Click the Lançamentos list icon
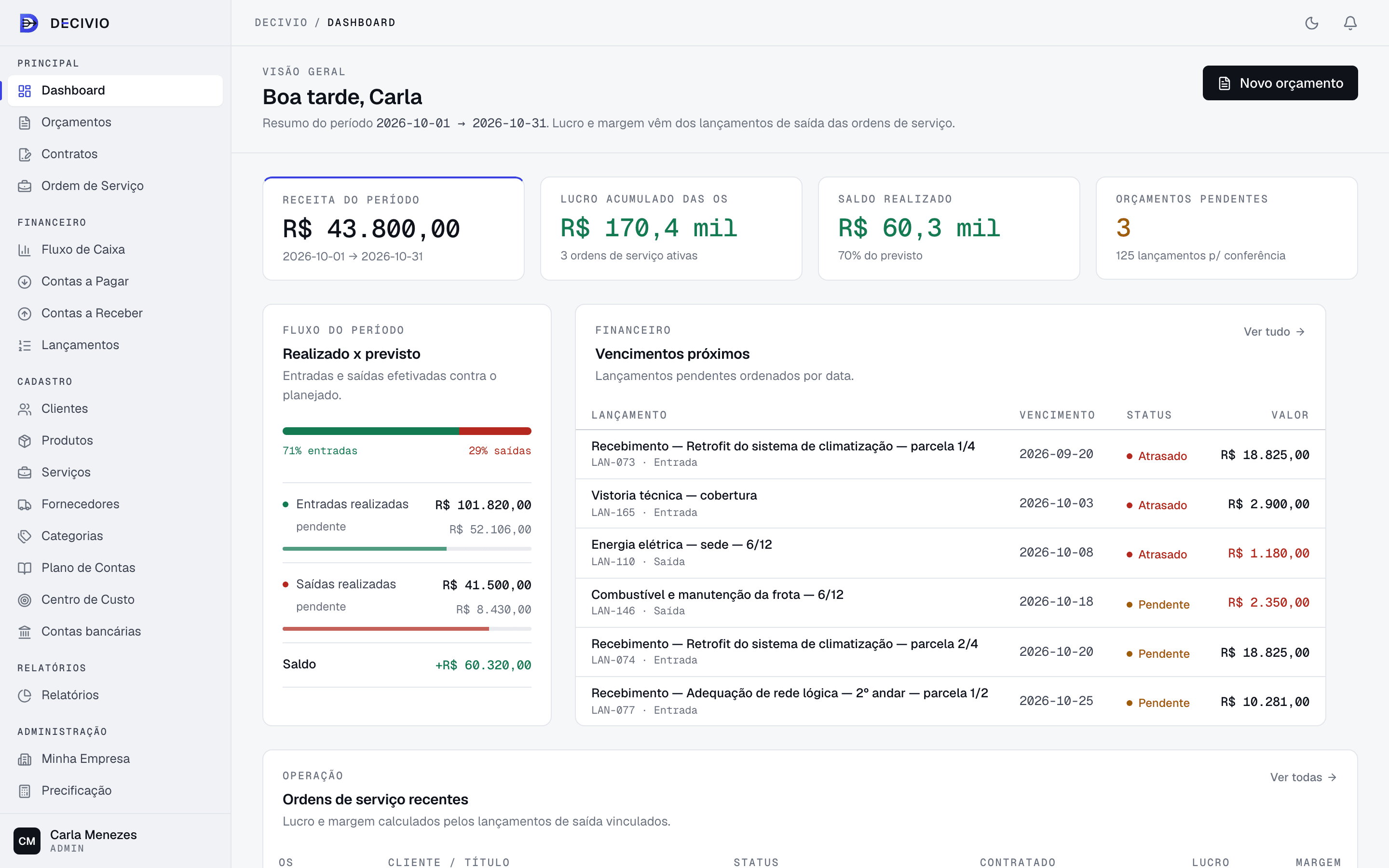 [25, 345]
